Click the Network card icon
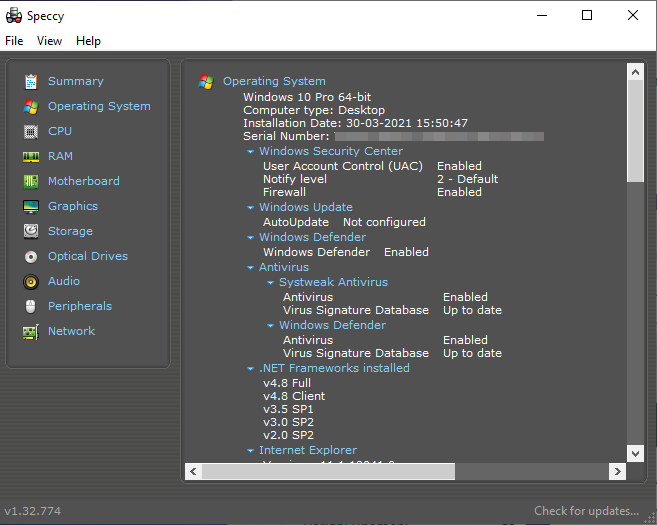 point(31,332)
